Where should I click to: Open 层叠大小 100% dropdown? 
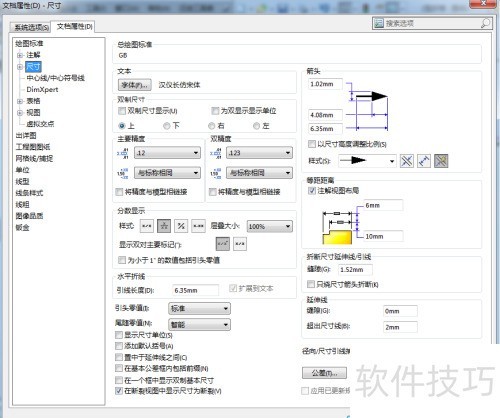click(x=270, y=226)
